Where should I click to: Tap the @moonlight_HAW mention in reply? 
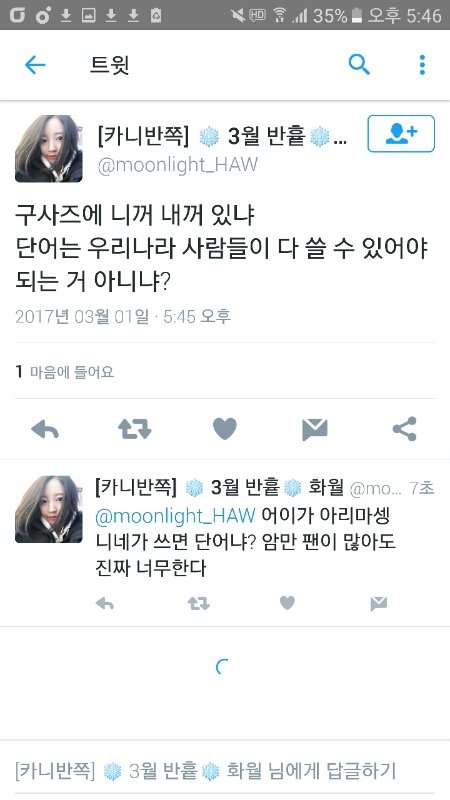(x=175, y=516)
